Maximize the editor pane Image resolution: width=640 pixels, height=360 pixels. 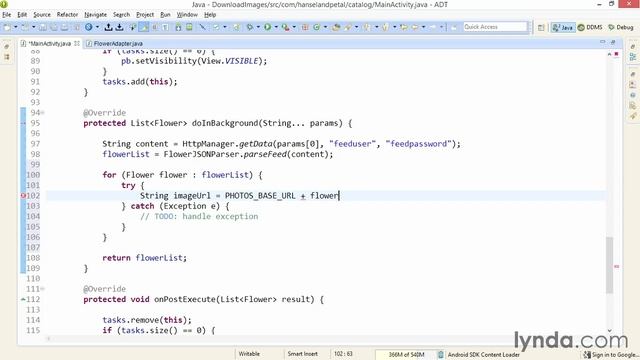(x=613, y=42)
